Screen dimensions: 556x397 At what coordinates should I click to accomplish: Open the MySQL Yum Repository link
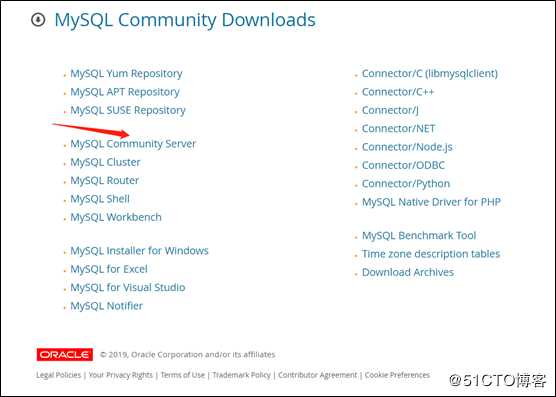tap(126, 73)
